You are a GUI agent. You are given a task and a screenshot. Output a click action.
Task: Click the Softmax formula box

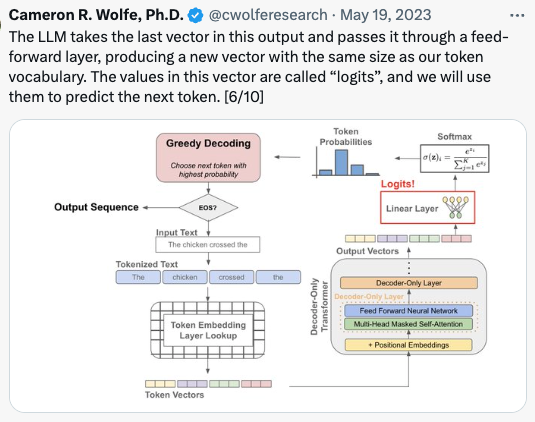click(x=454, y=158)
